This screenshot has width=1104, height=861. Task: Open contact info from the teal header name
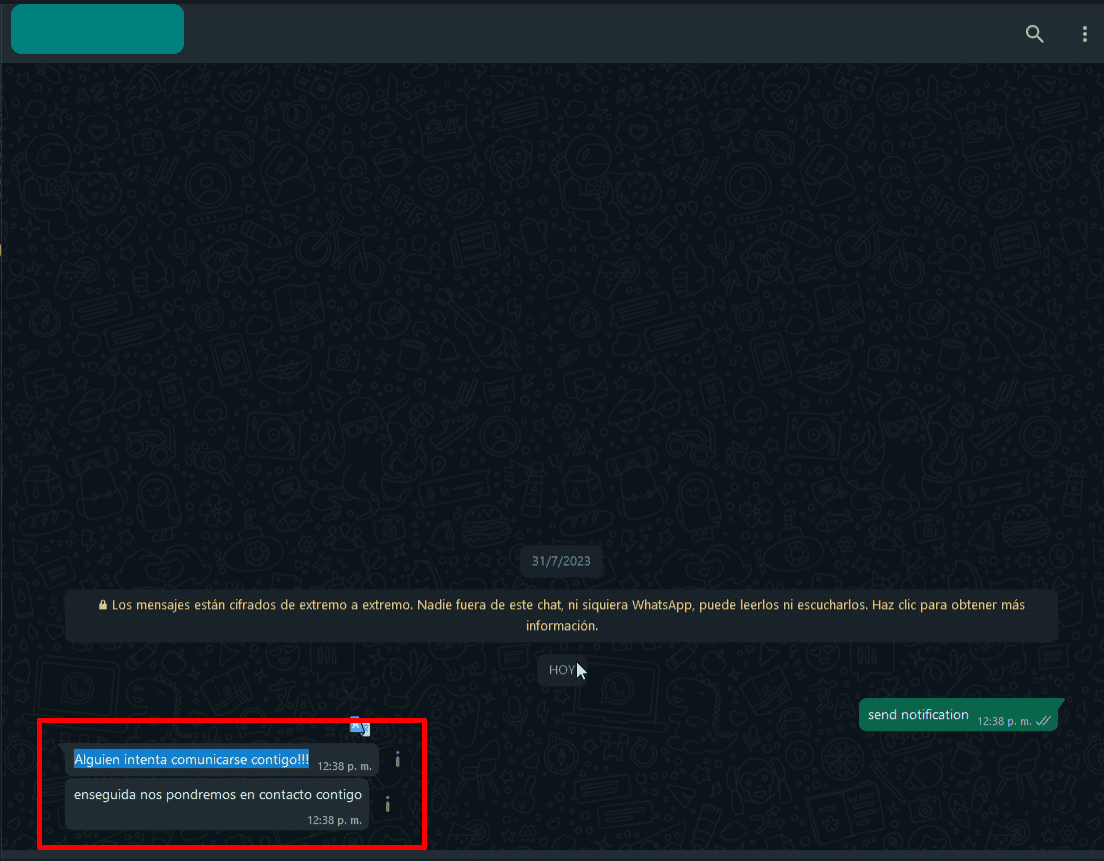(97, 29)
